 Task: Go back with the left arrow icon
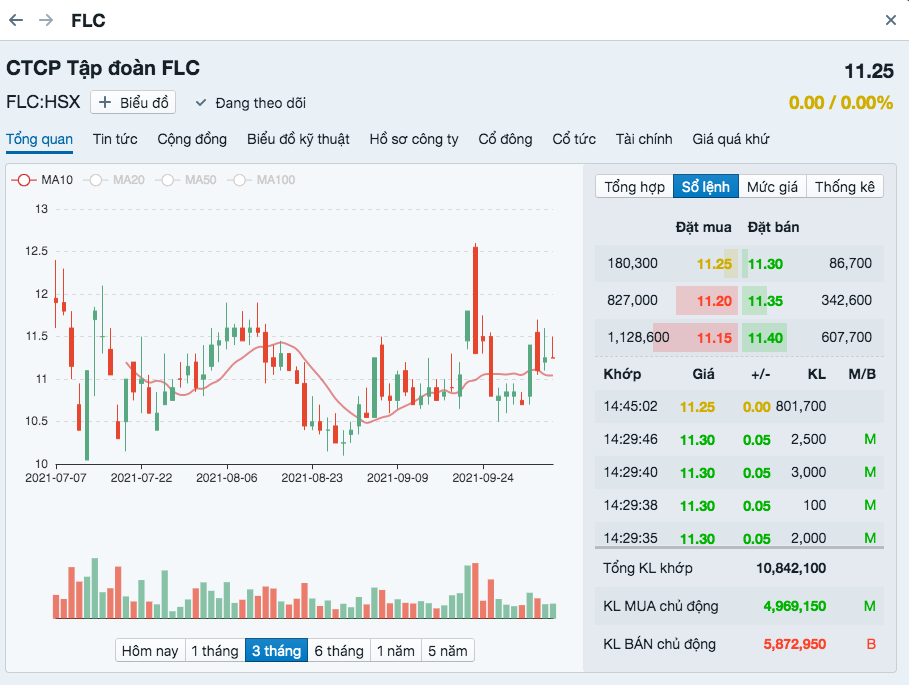(x=16, y=20)
